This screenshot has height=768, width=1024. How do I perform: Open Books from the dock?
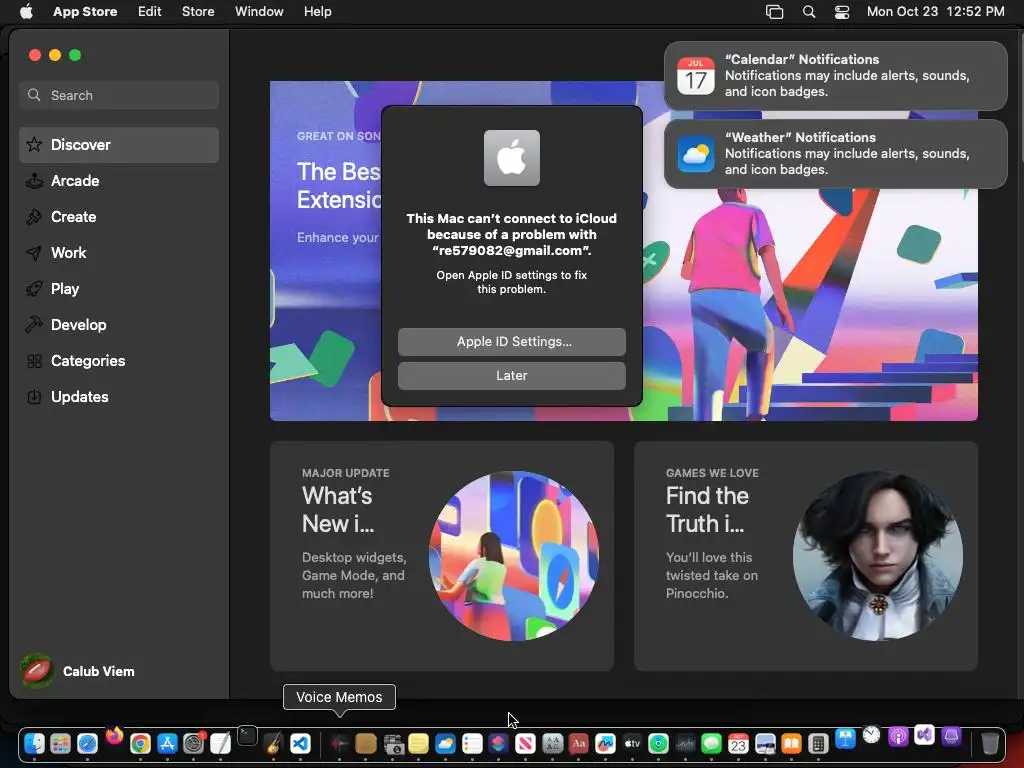[792, 743]
